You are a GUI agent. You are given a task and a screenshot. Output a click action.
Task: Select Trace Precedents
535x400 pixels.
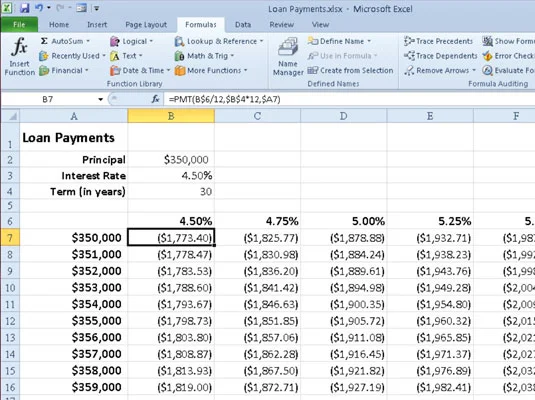point(438,41)
